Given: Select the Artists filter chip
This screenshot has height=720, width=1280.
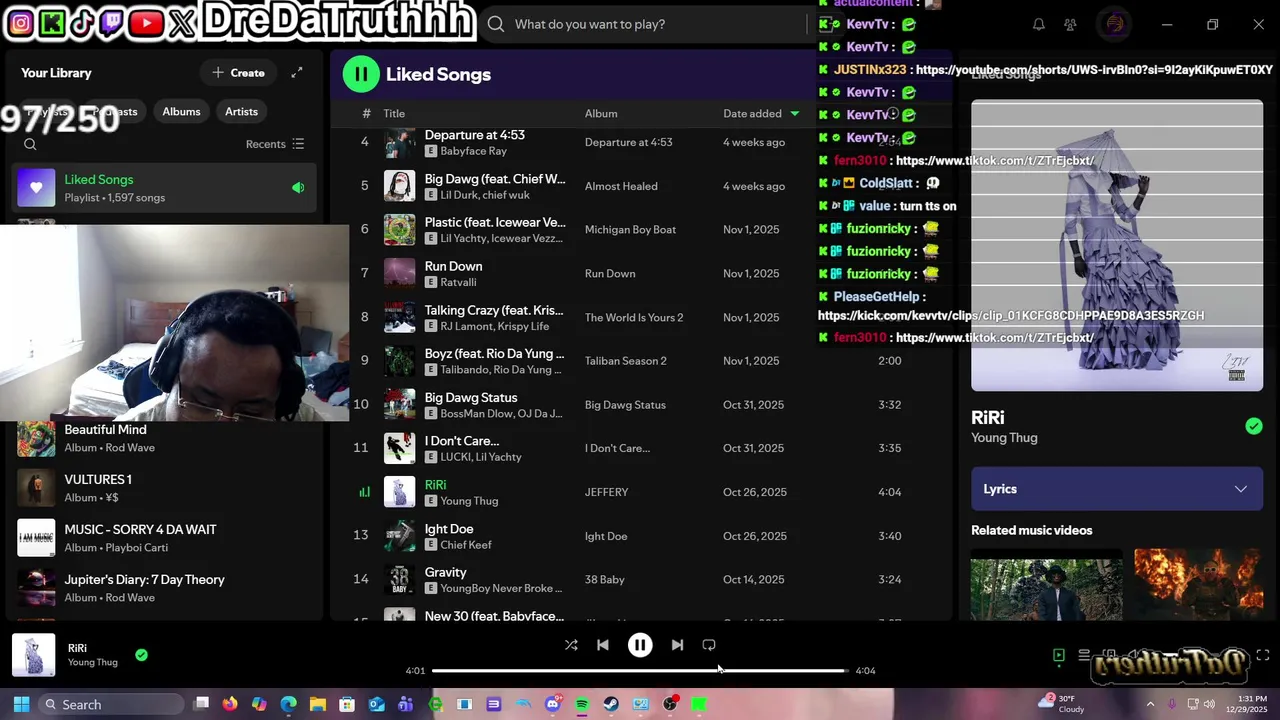Looking at the screenshot, I should pos(241,111).
